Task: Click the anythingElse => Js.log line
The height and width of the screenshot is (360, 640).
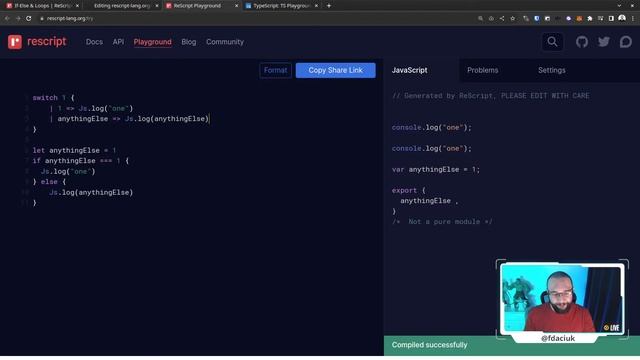Action: [x=129, y=119]
